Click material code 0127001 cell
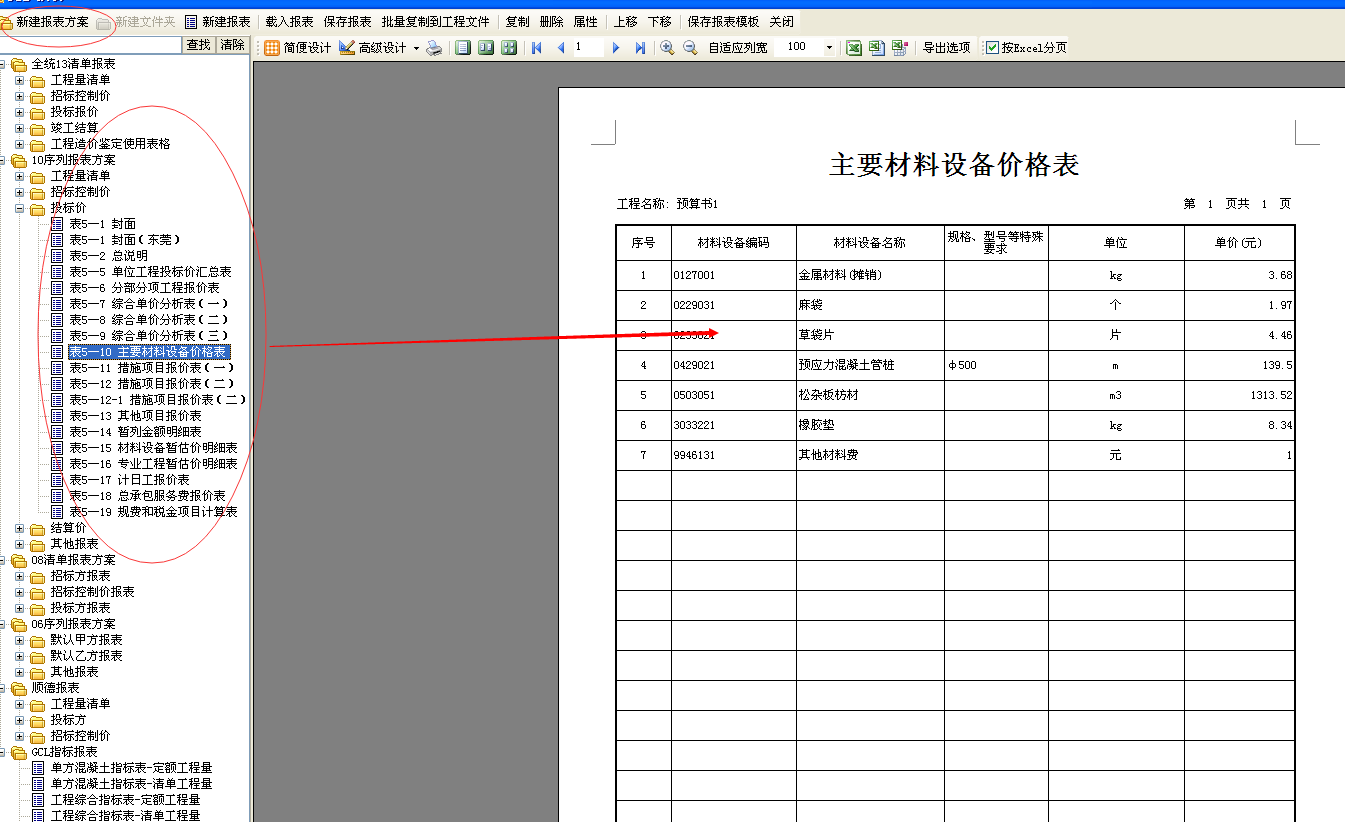 (x=734, y=275)
